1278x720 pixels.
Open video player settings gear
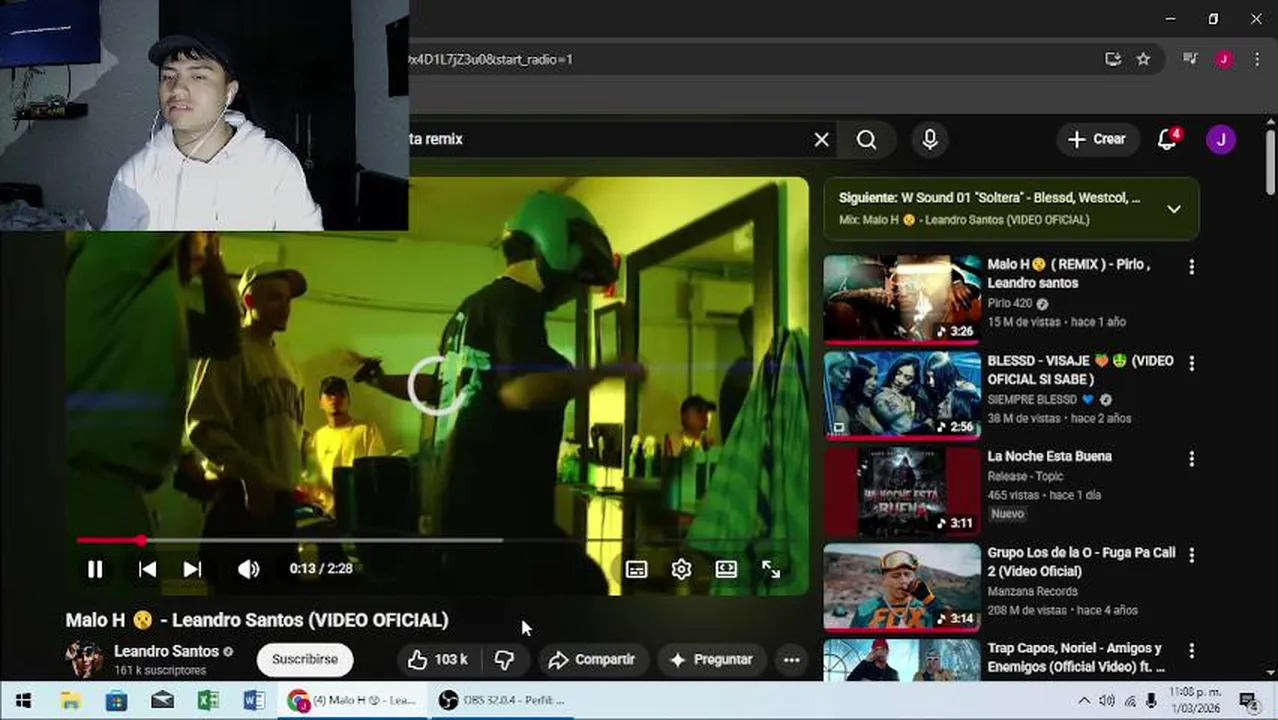click(681, 569)
